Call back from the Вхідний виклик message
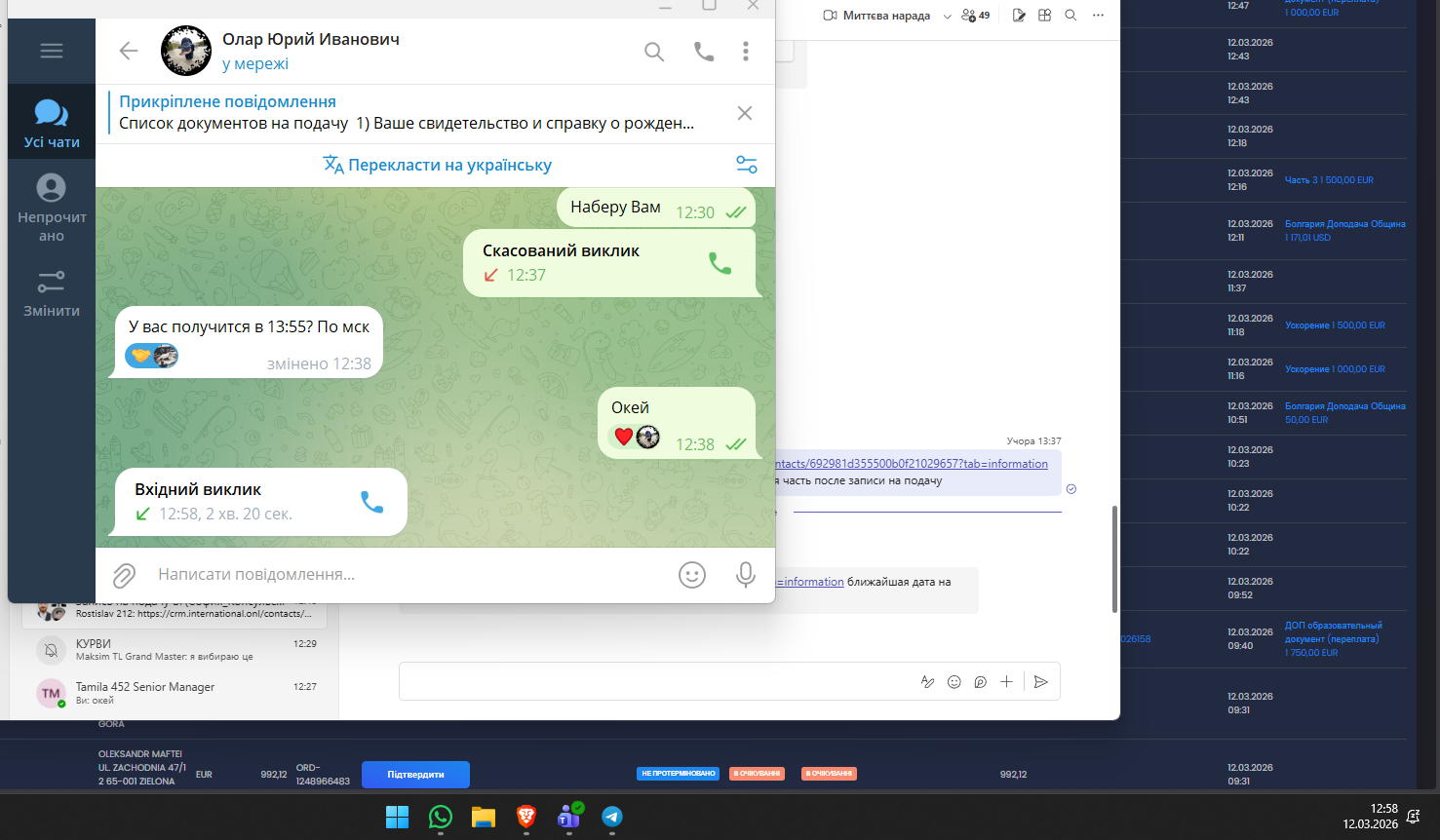The height and width of the screenshot is (840, 1440). tap(371, 502)
